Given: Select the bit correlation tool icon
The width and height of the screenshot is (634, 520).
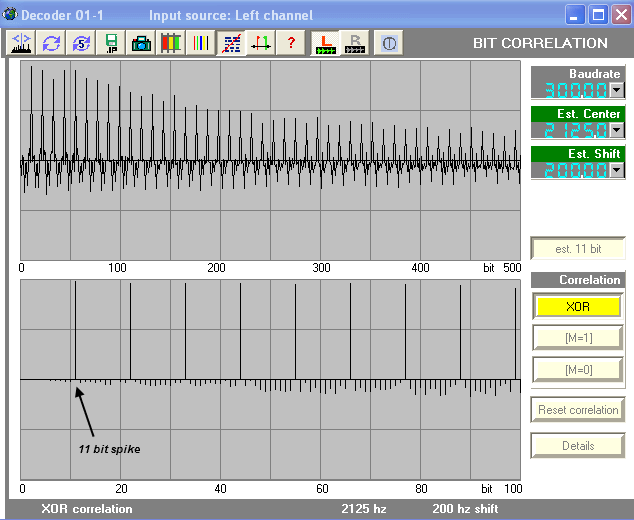Looking at the screenshot, I should pyautogui.click(x=231, y=43).
